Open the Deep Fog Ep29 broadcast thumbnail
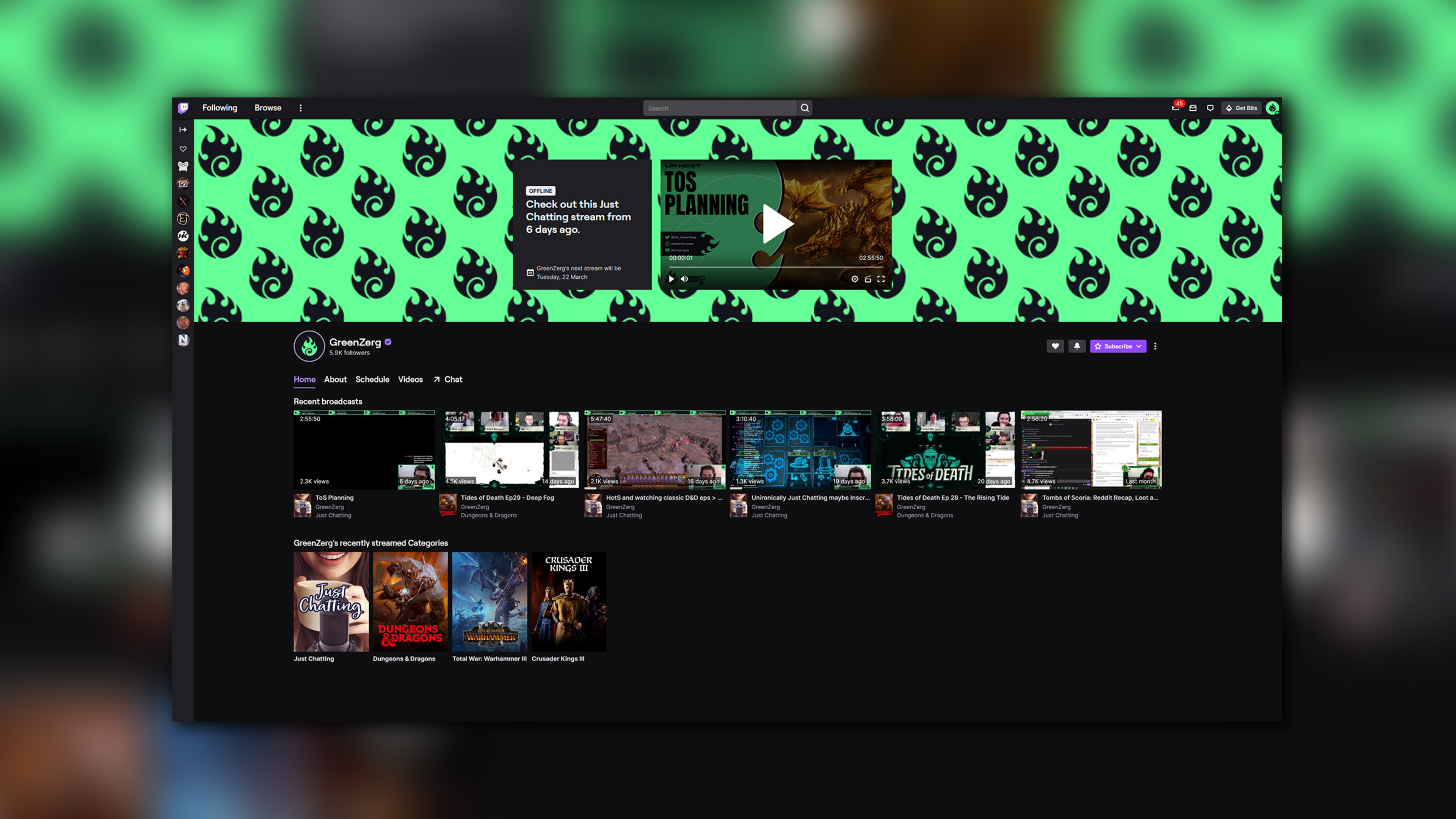This screenshot has width=1456, height=819. pyautogui.click(x=510, y=450)
